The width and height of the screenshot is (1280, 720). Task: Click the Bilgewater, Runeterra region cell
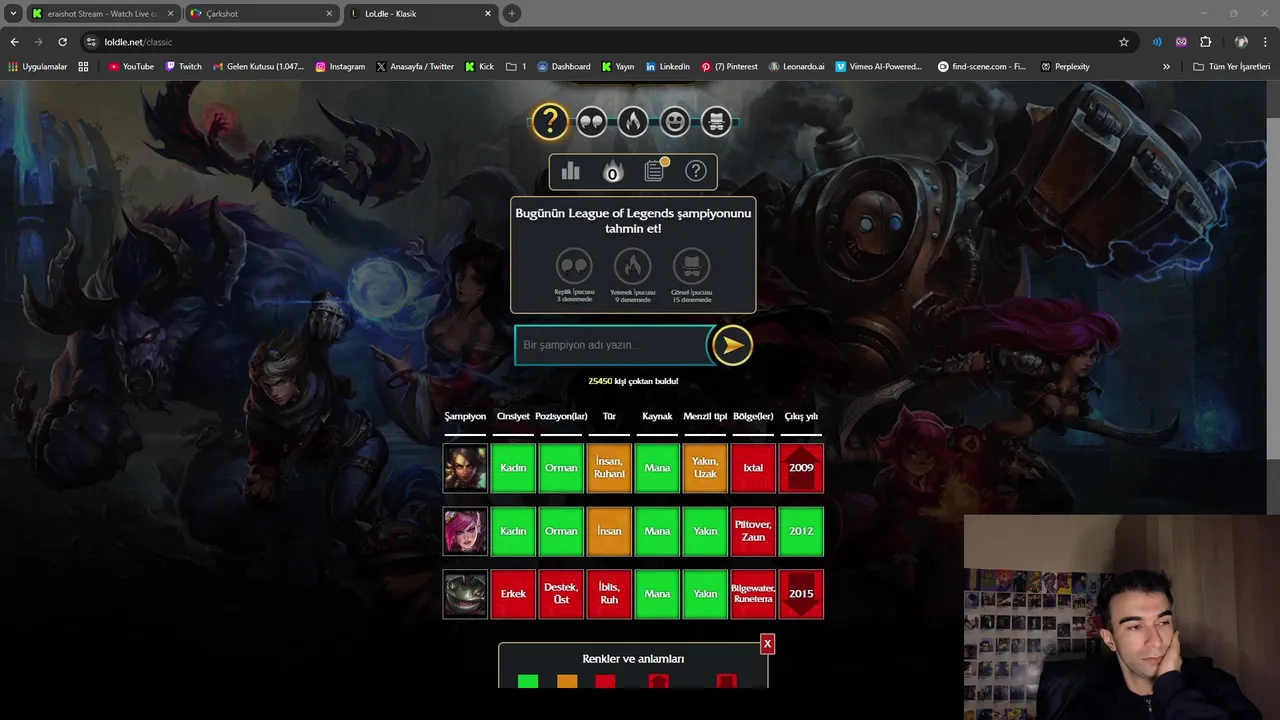[753, 594]
